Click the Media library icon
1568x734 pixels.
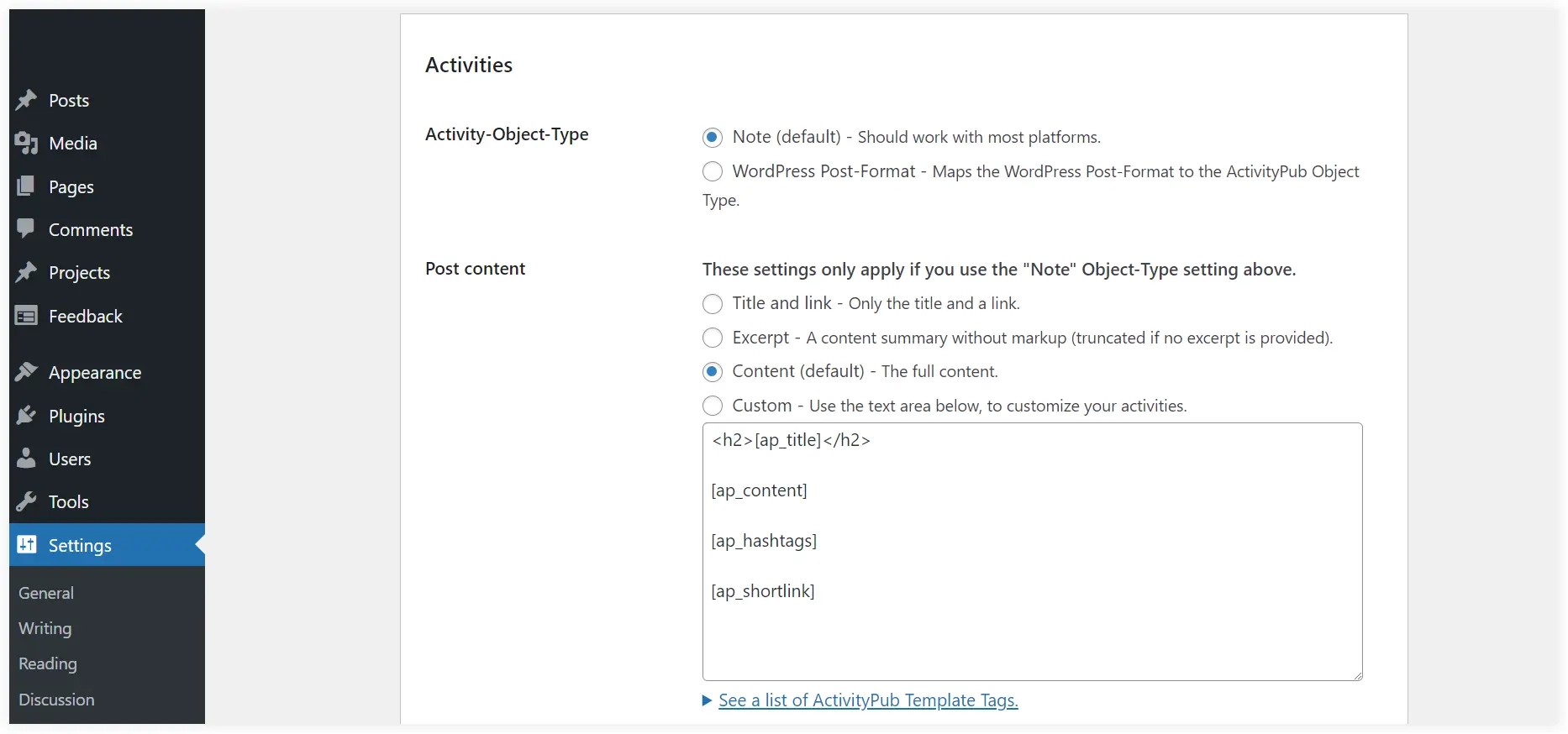pyautogui.click(x=26, y=144)
